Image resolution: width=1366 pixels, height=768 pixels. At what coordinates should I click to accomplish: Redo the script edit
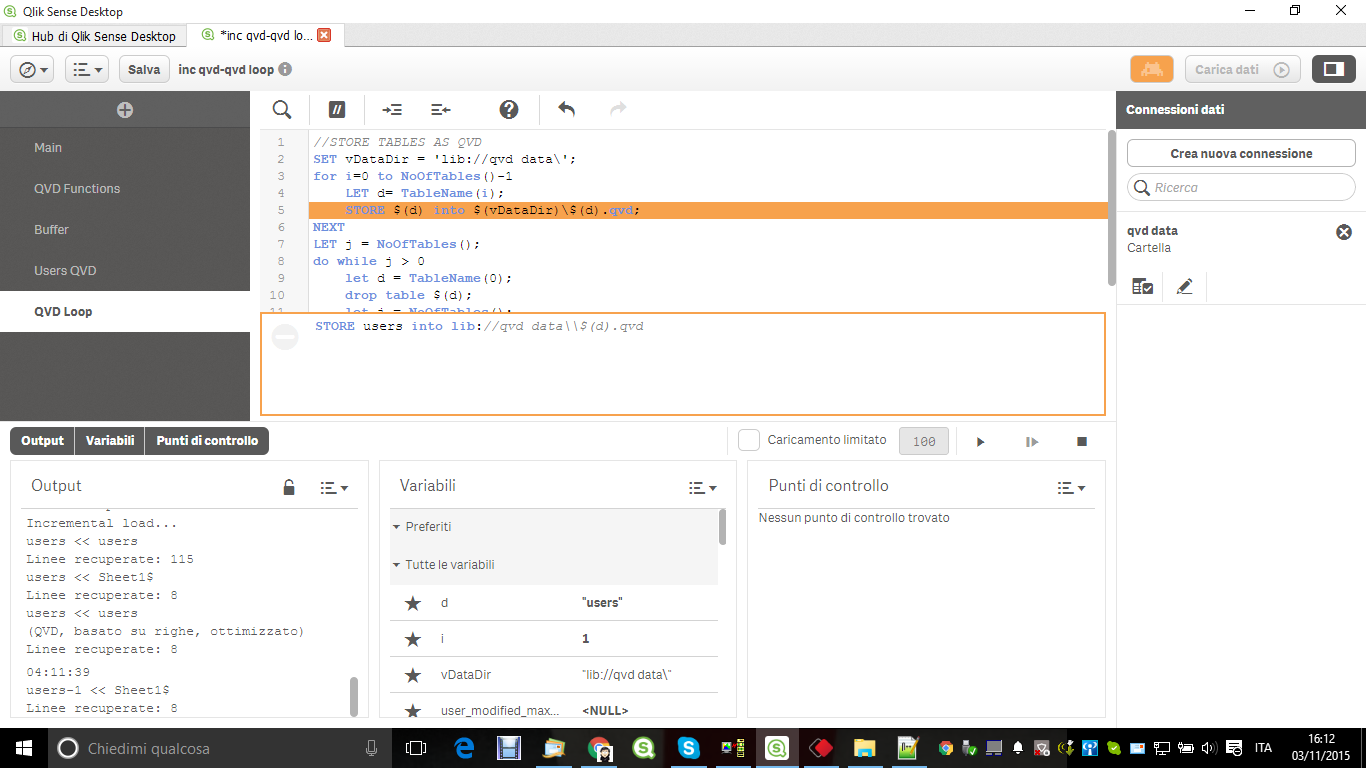(618, 109)
